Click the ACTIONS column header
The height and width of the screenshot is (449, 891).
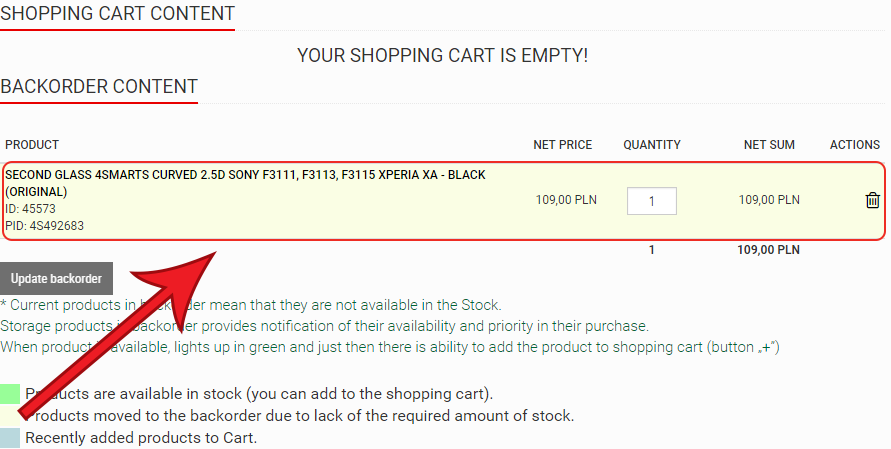855,145
